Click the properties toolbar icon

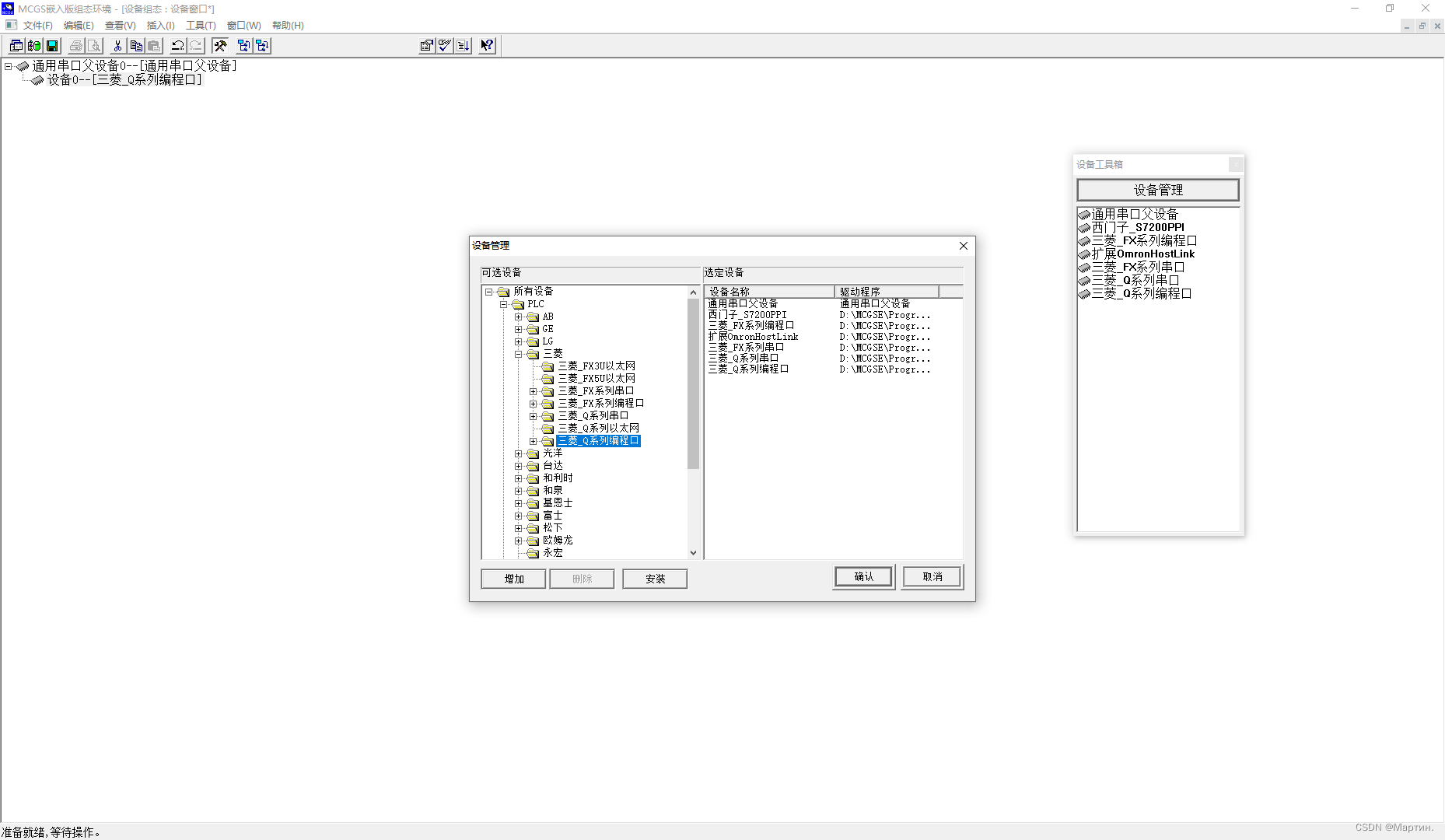(426, 46)
